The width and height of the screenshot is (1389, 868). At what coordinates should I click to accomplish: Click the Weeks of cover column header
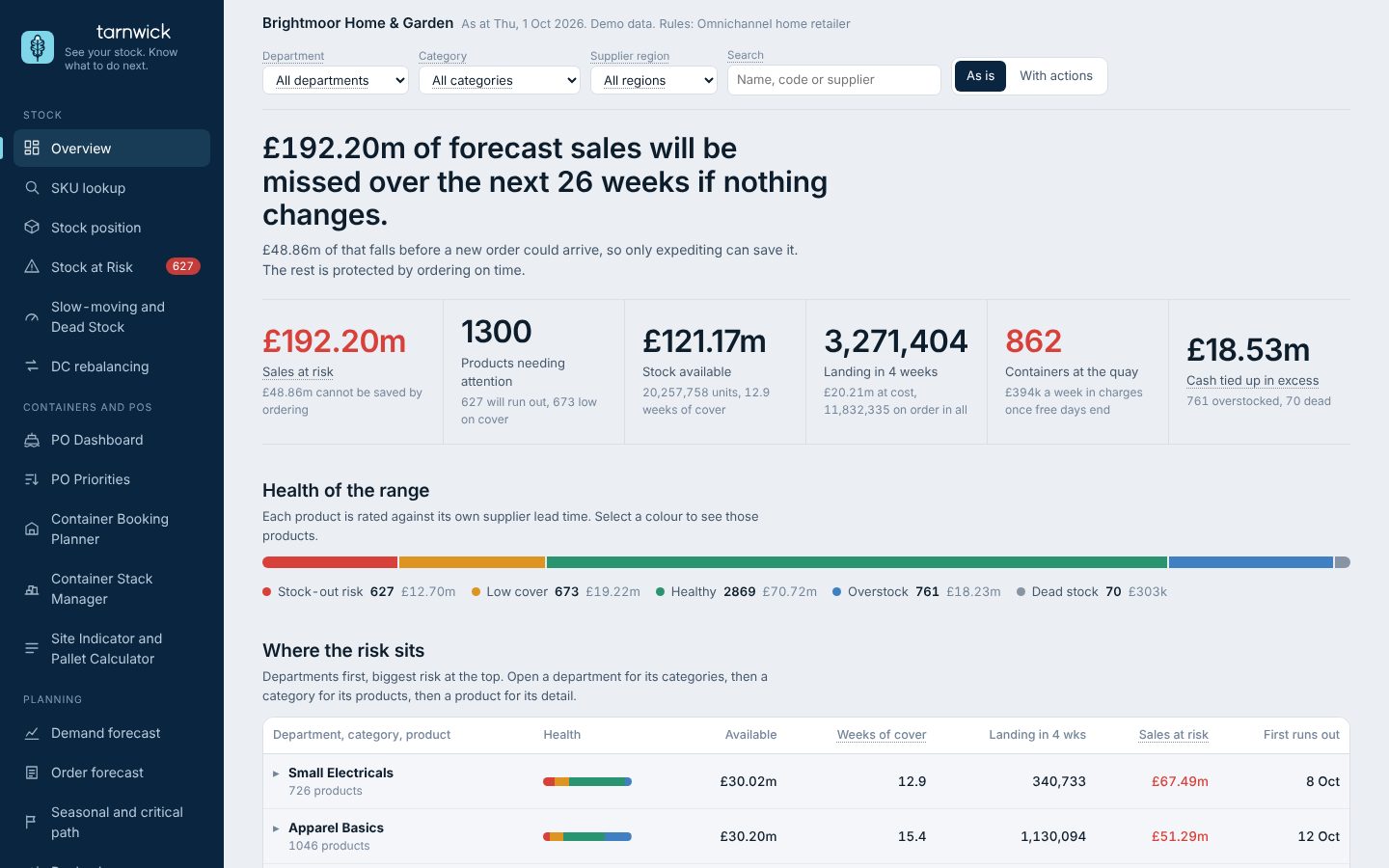882,734
